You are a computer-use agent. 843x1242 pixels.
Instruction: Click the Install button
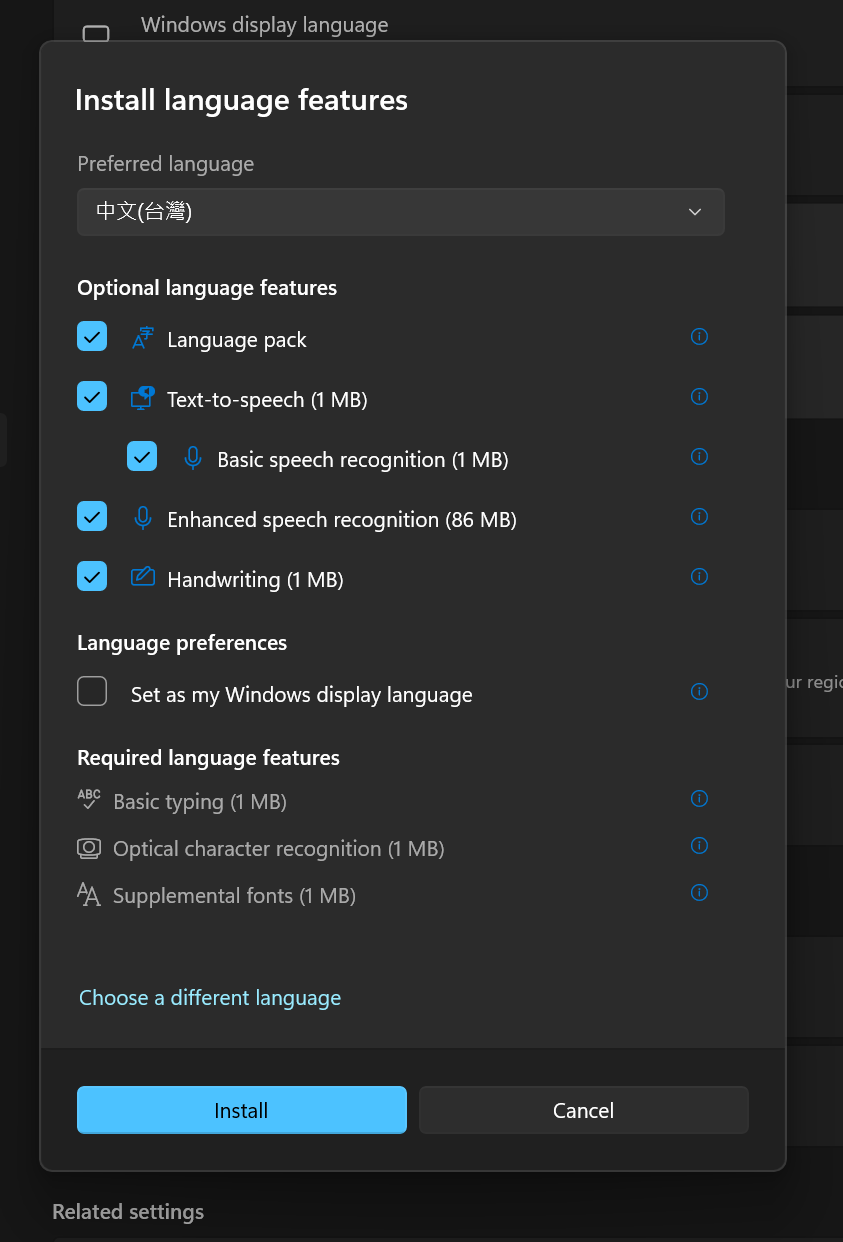(x=242, y=1110)
